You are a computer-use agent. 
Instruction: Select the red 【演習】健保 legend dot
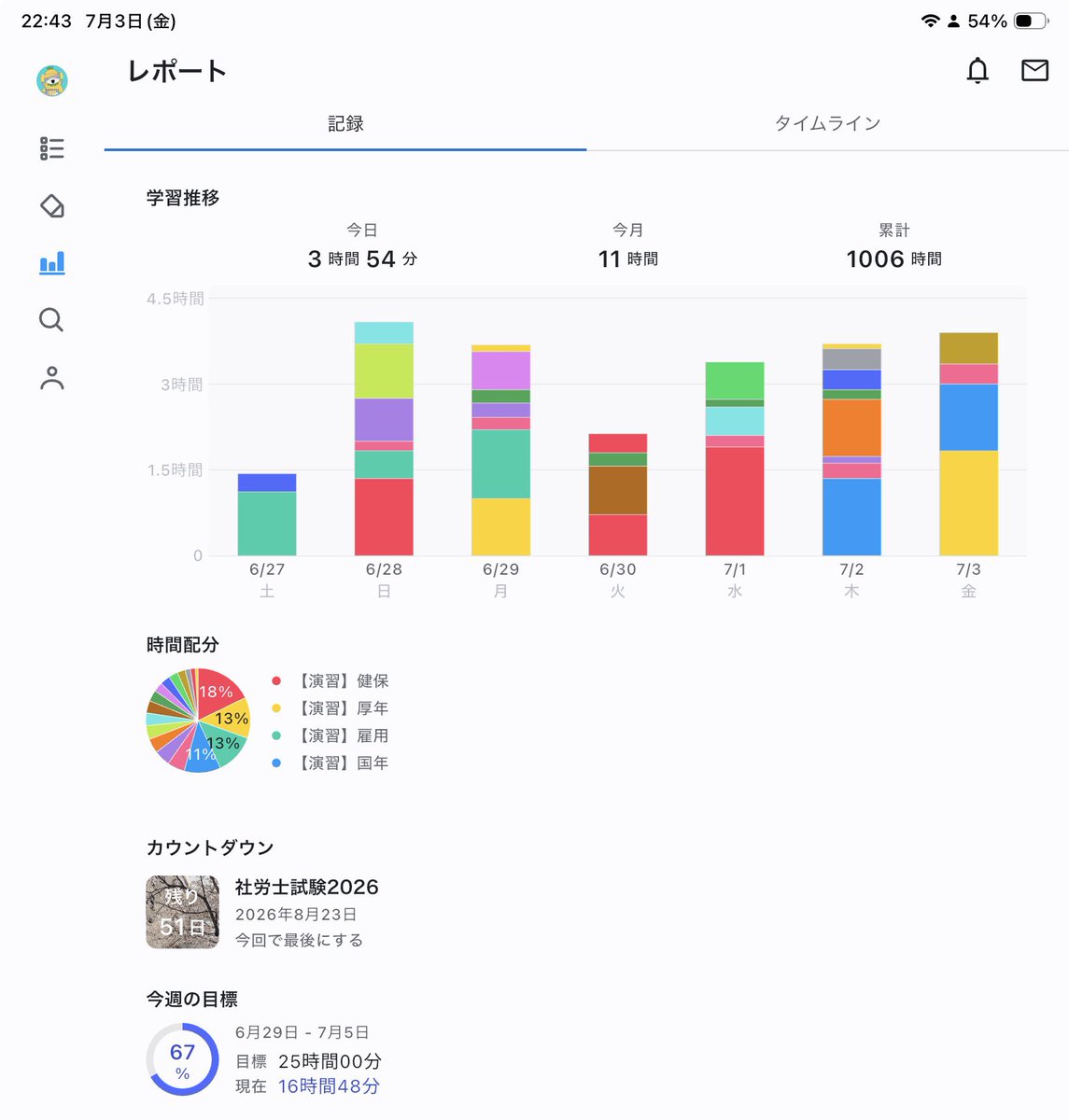276,681
